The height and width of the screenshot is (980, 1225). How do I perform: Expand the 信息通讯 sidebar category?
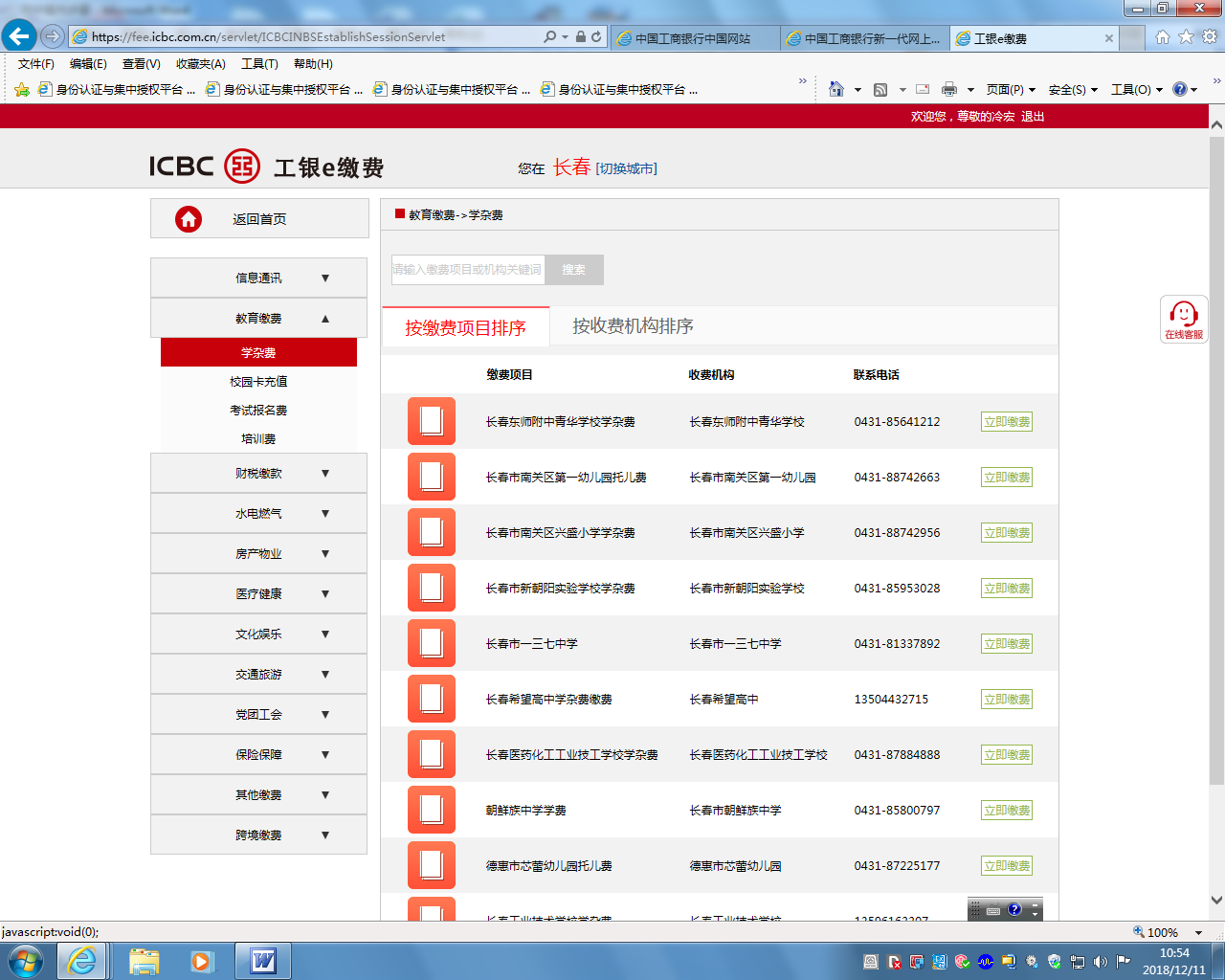[x=258, y=278]
